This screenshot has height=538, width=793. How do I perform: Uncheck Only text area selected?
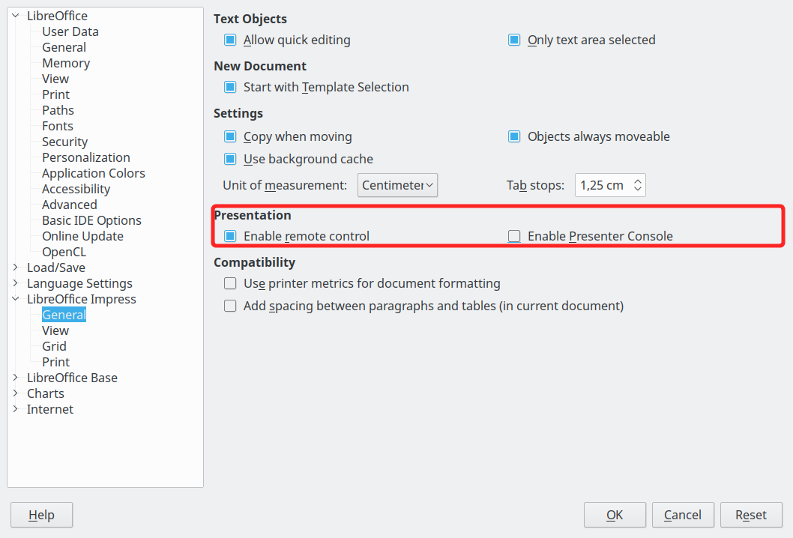514,40
